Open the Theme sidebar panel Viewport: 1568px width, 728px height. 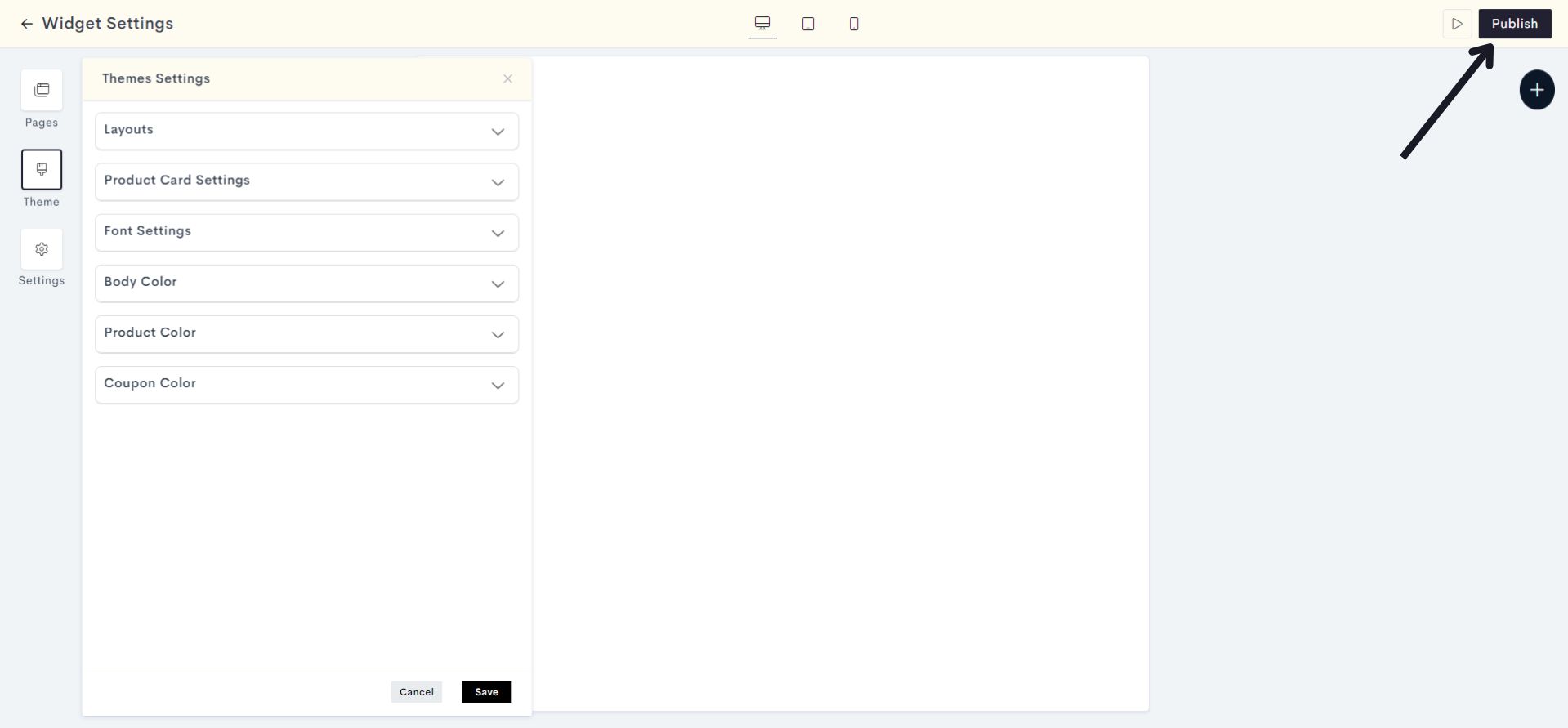coord(42,169)
